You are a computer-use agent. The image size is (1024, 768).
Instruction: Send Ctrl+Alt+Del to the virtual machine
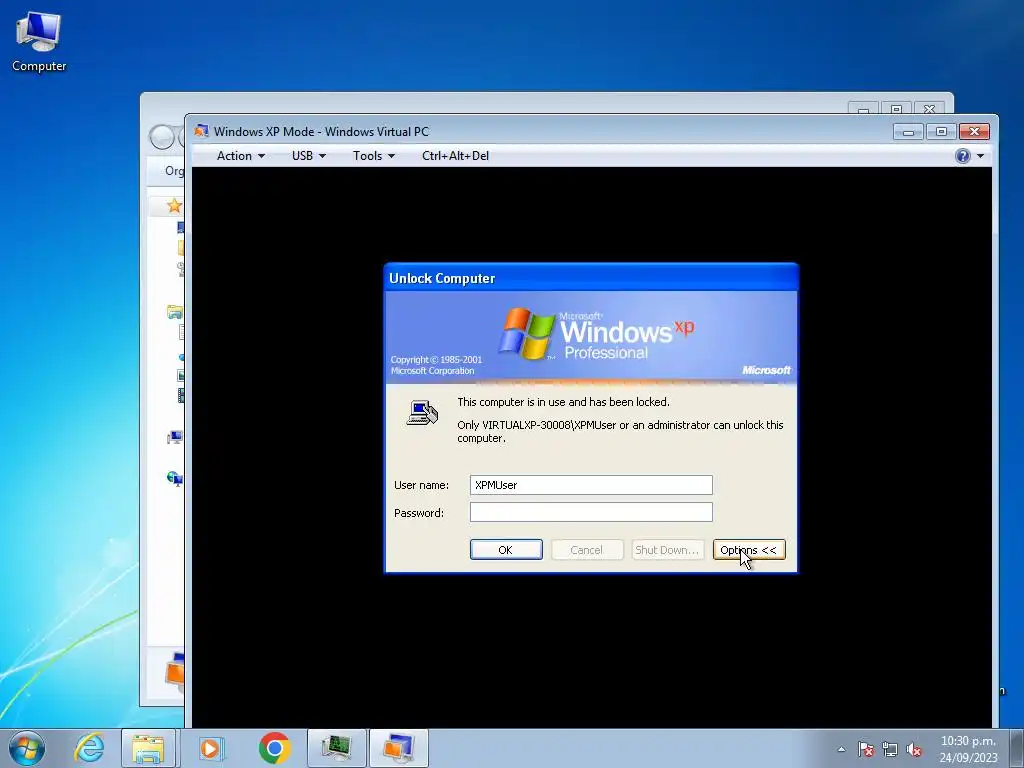point(455,155)
